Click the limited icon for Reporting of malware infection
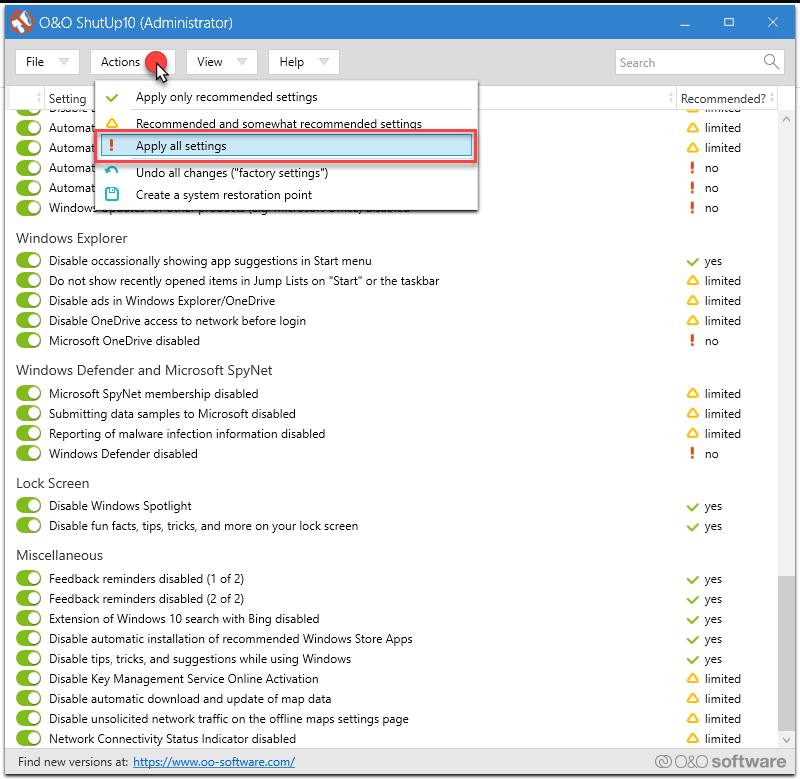 tap(692, 433)
